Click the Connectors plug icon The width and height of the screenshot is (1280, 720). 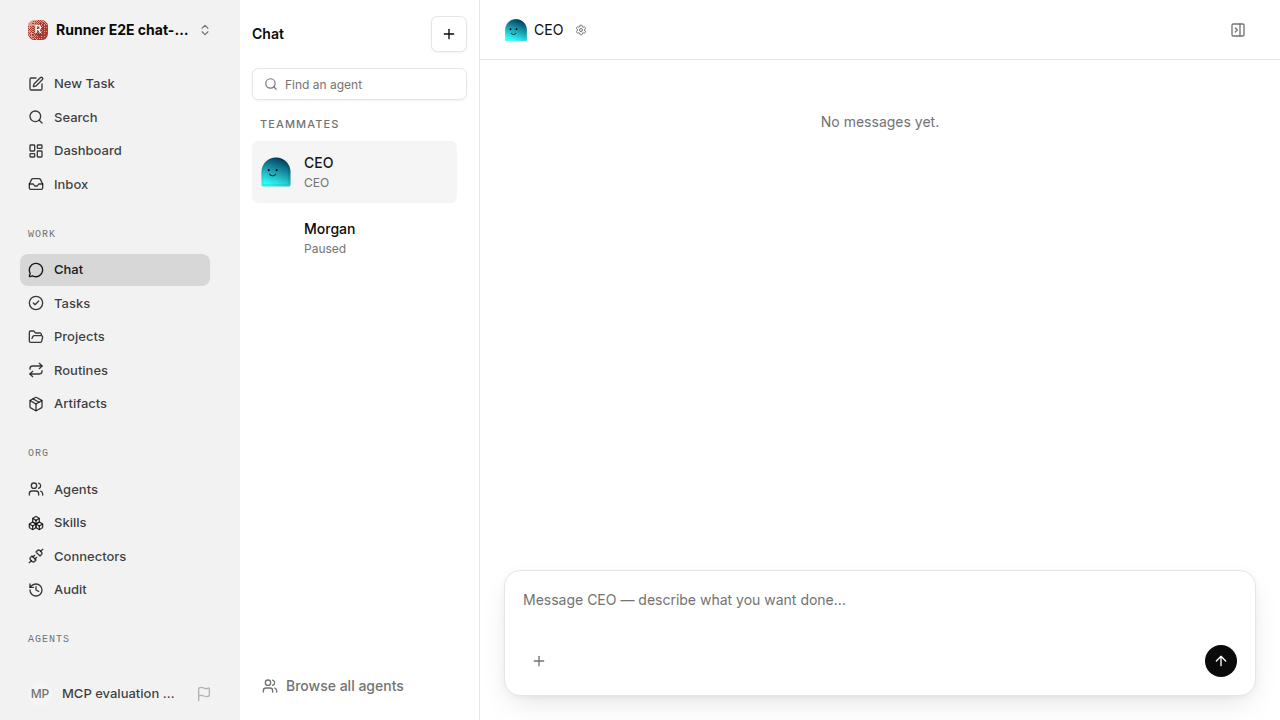(36, 556)
